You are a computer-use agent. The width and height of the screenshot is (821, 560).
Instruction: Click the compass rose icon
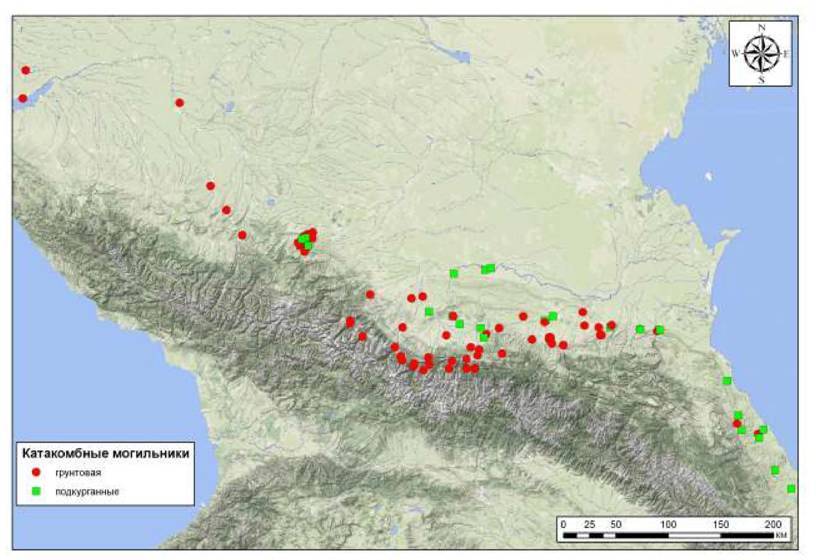tap(760, 53)
